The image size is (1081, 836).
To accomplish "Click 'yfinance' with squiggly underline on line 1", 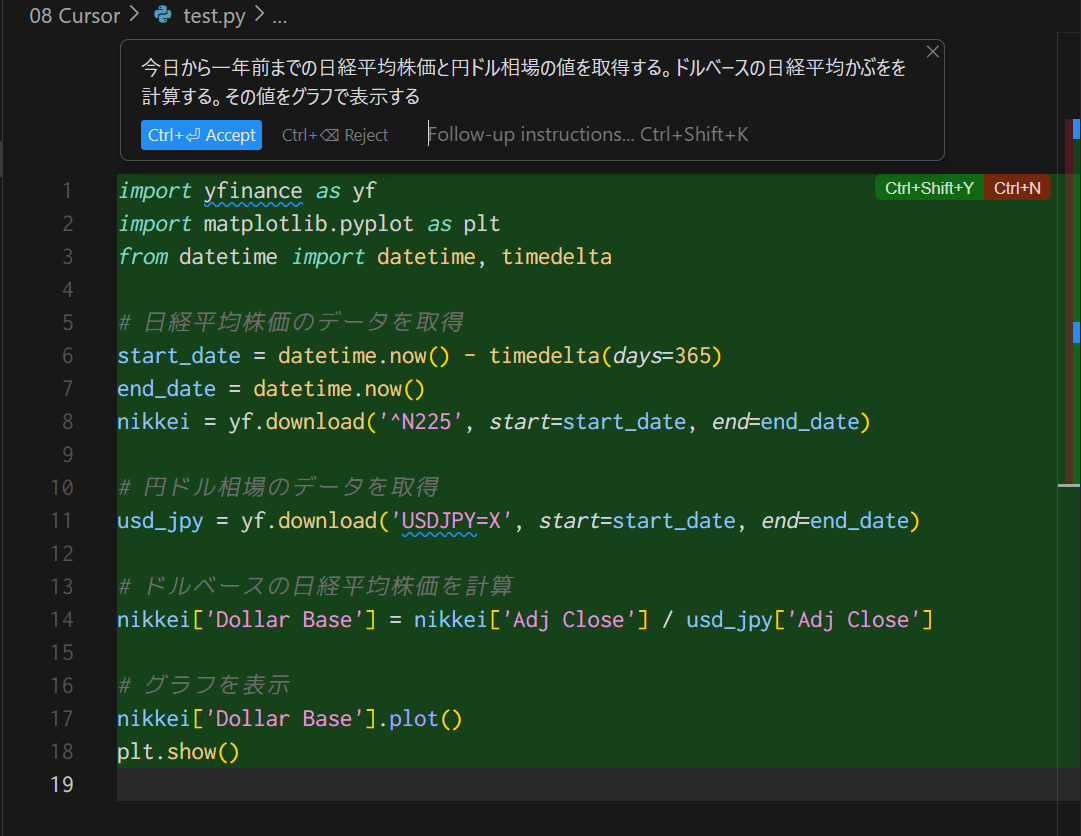I will pos(253,191).
